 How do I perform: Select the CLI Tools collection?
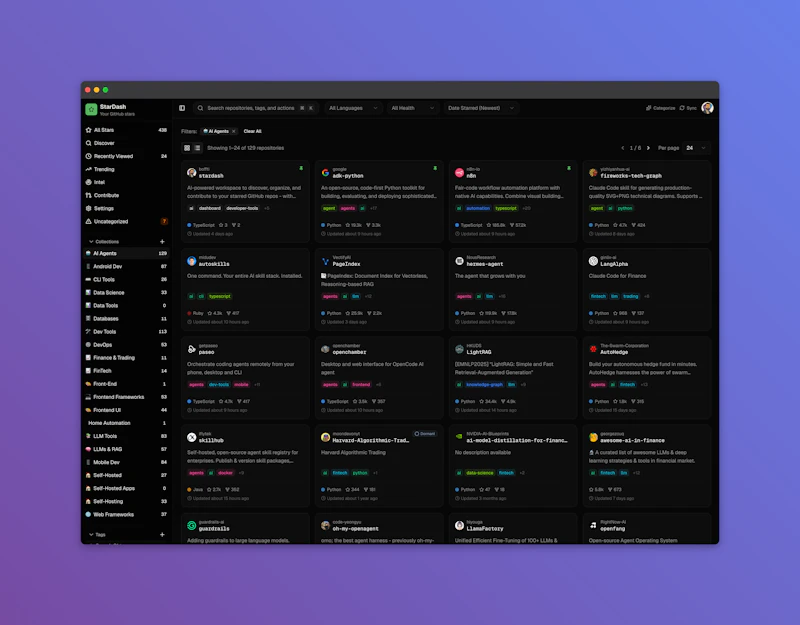pos(126,280)
